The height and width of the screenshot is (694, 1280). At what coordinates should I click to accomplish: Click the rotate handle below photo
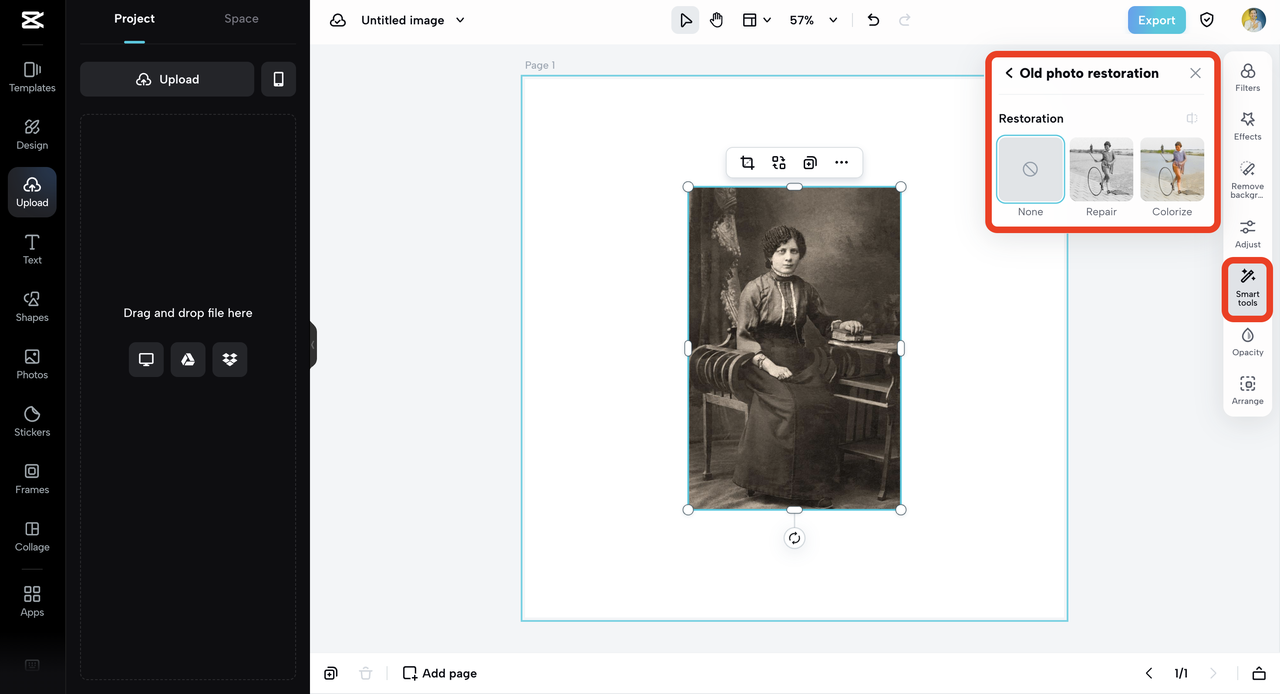pos(794,538)
